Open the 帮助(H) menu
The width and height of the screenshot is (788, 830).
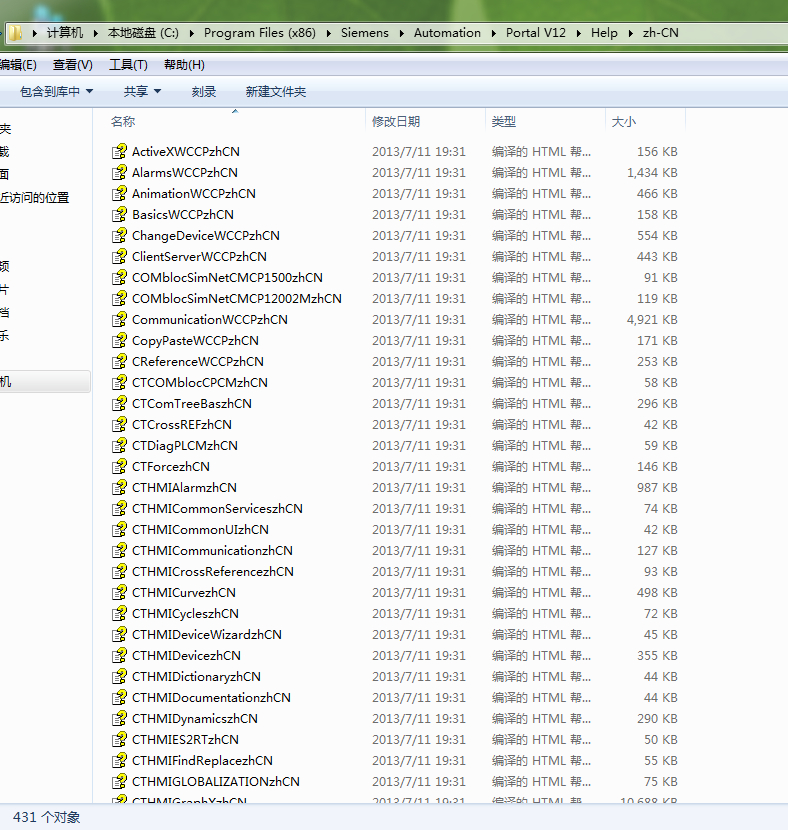pyautogui.click(x=184, y=65)
